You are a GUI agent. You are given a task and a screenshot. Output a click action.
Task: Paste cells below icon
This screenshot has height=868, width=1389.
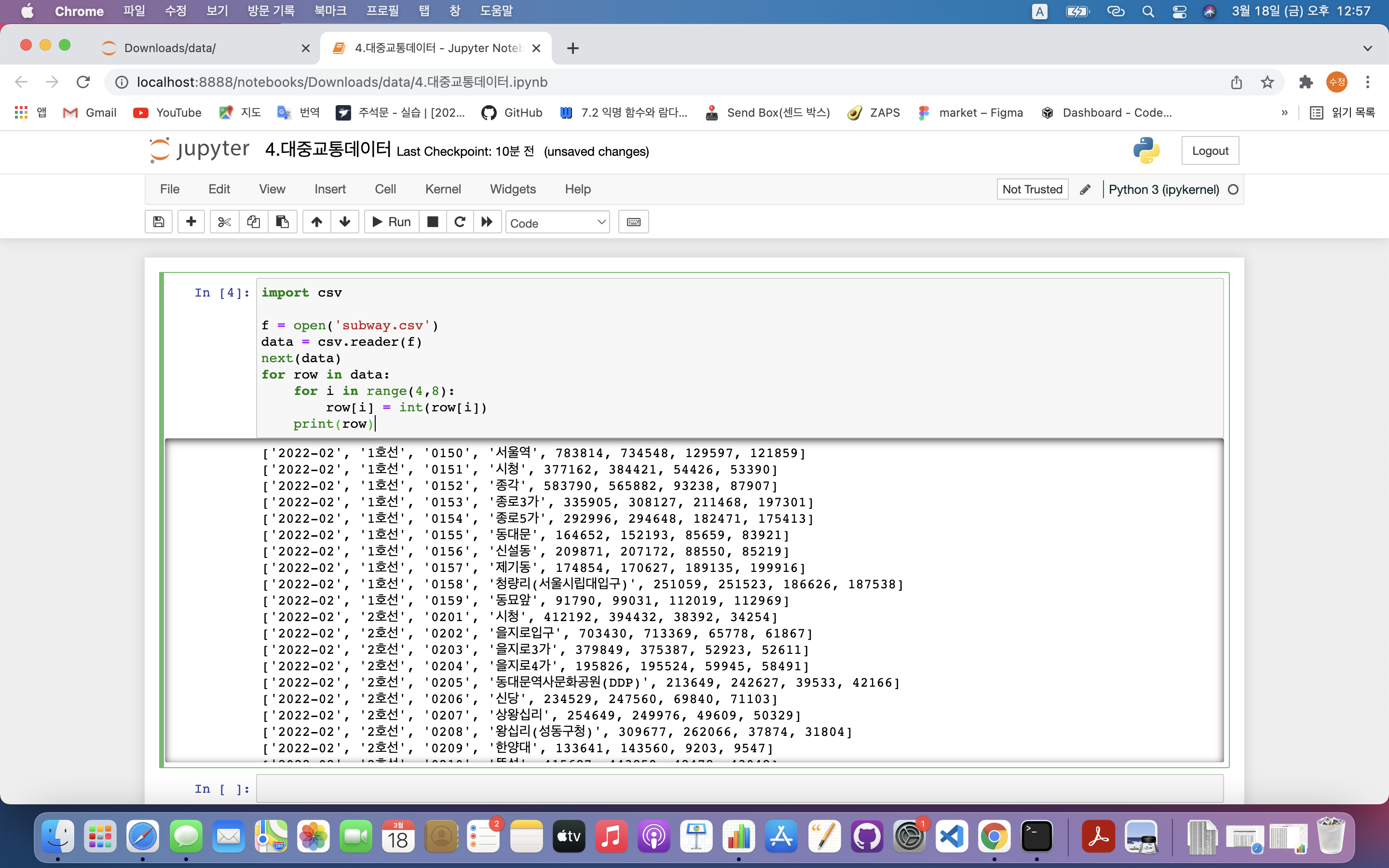click(x=283, y=222)
